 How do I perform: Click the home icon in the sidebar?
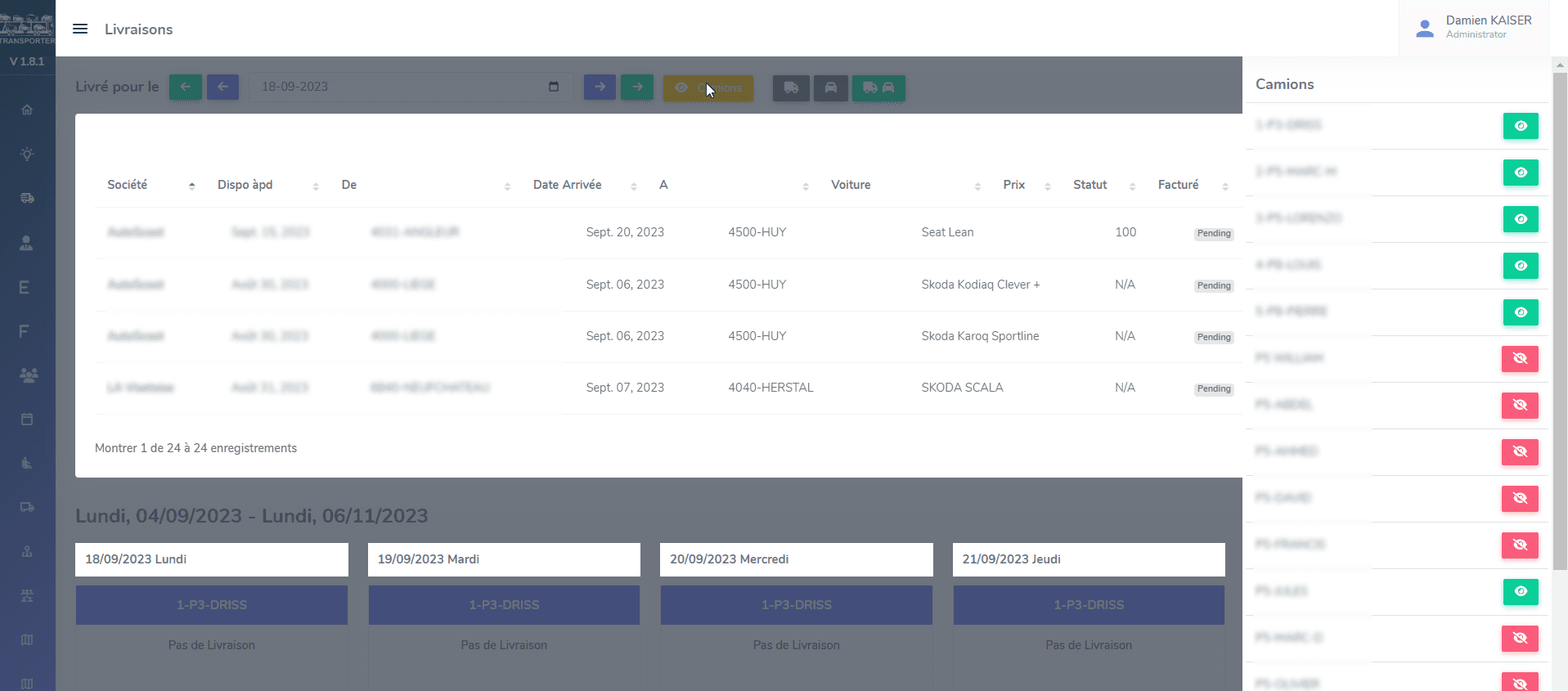[x=27, y=110]
